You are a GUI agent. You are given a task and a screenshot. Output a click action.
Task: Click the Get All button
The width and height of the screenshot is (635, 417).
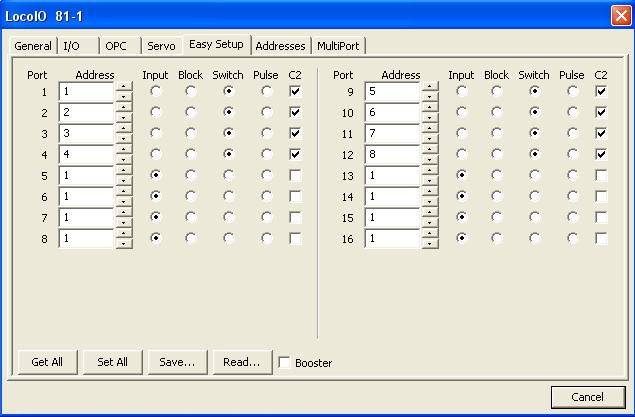click(x=47, y=362)
